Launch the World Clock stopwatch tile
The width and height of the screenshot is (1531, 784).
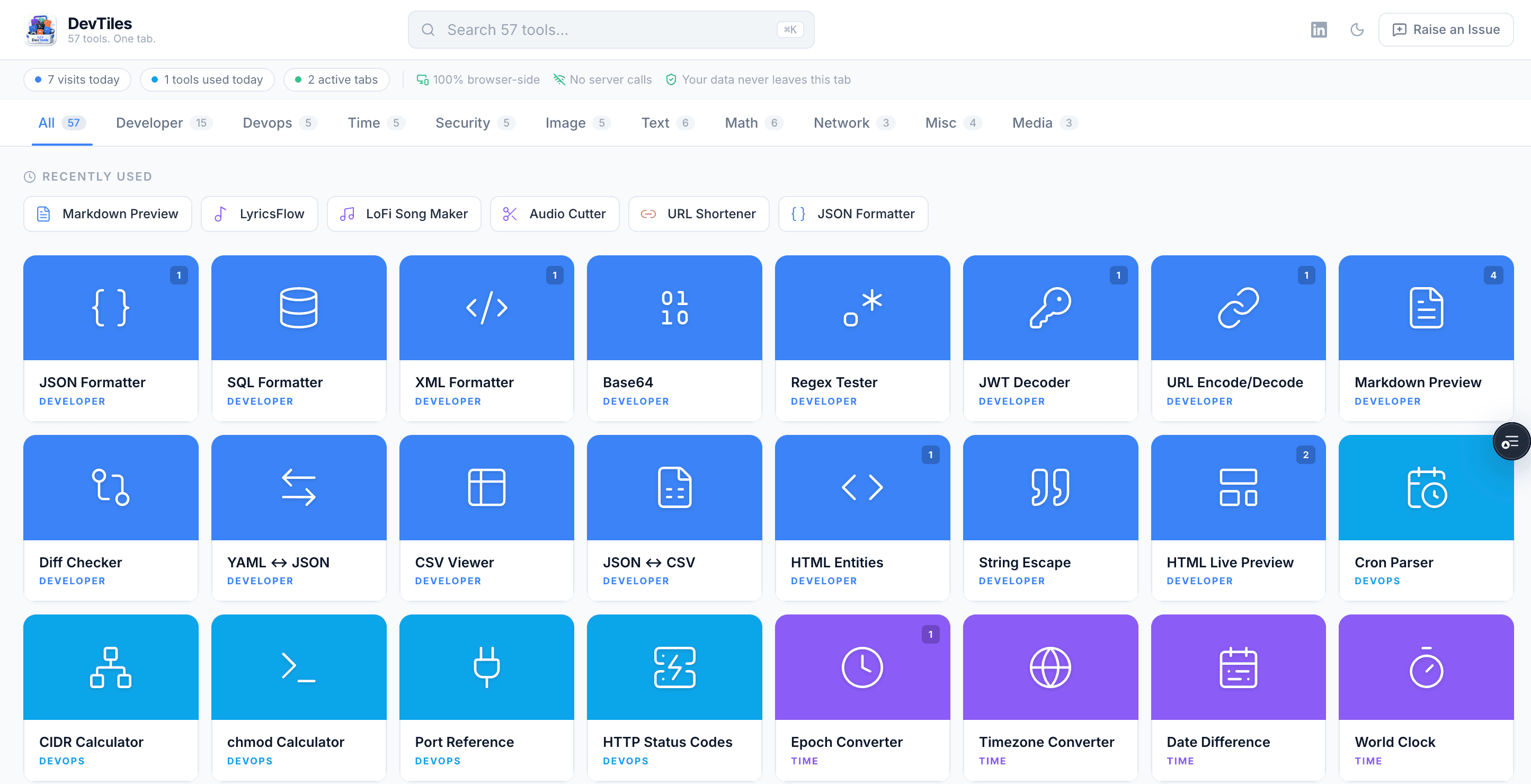click(1426, 697)
